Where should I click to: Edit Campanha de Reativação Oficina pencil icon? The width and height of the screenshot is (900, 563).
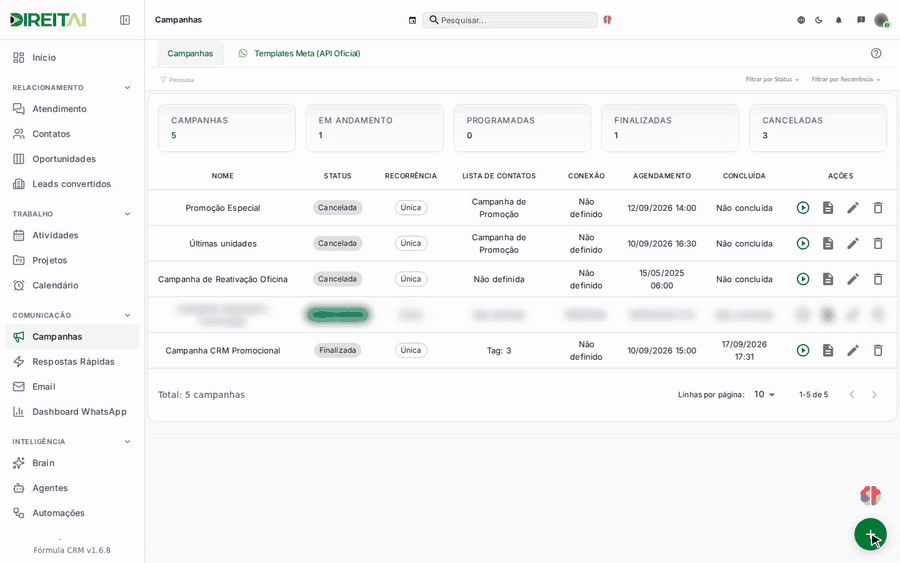point(853,279)
